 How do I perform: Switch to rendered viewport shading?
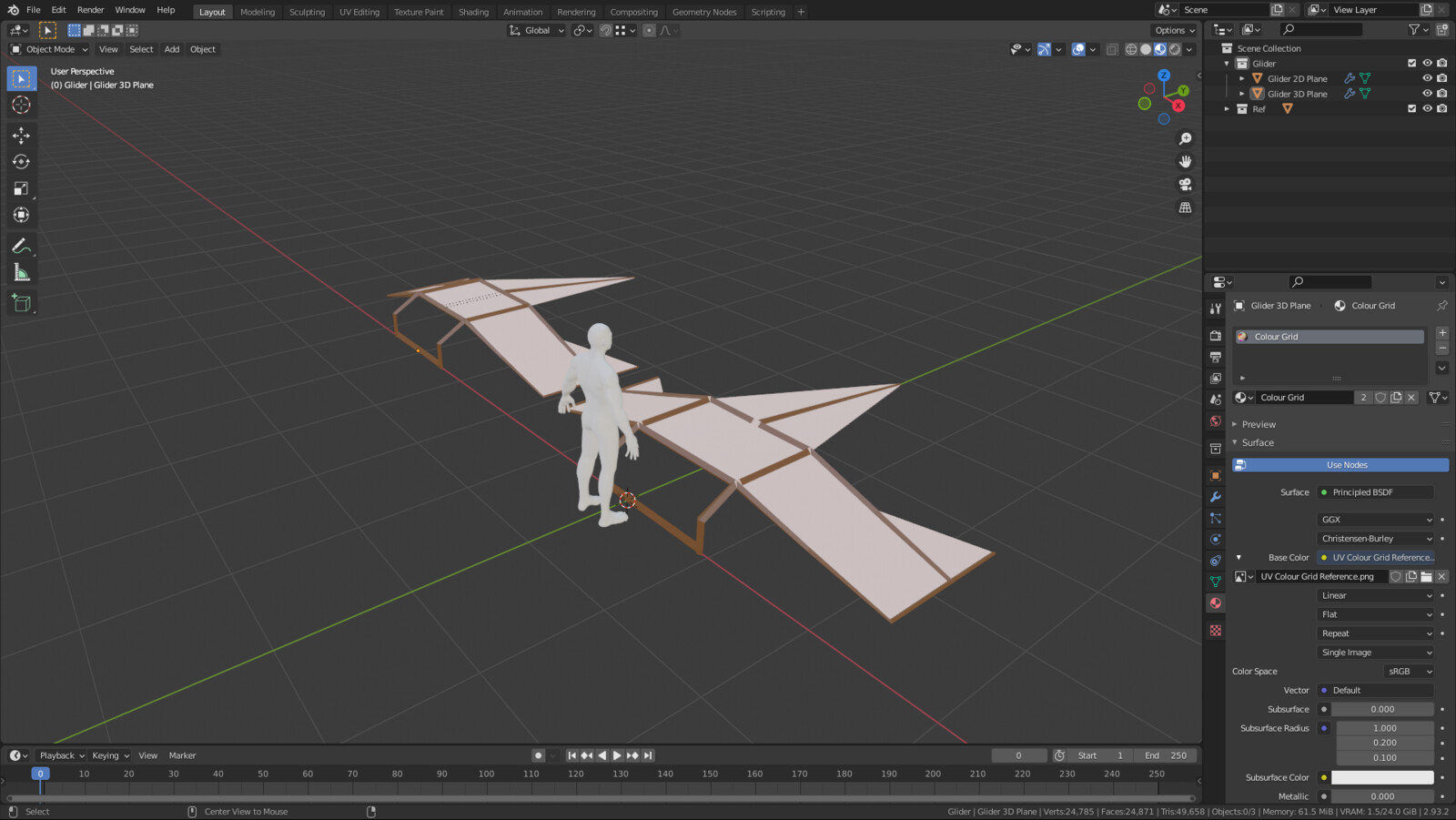point(1175,50)
